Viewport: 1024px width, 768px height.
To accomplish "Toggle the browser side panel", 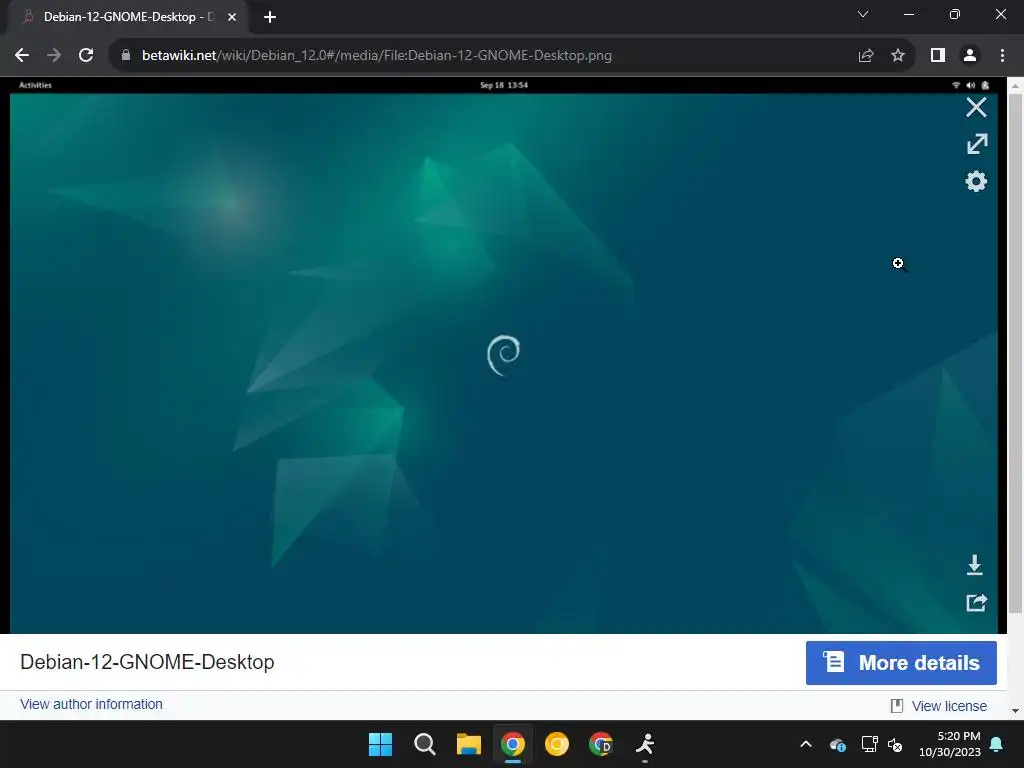I will coord(938,56).
